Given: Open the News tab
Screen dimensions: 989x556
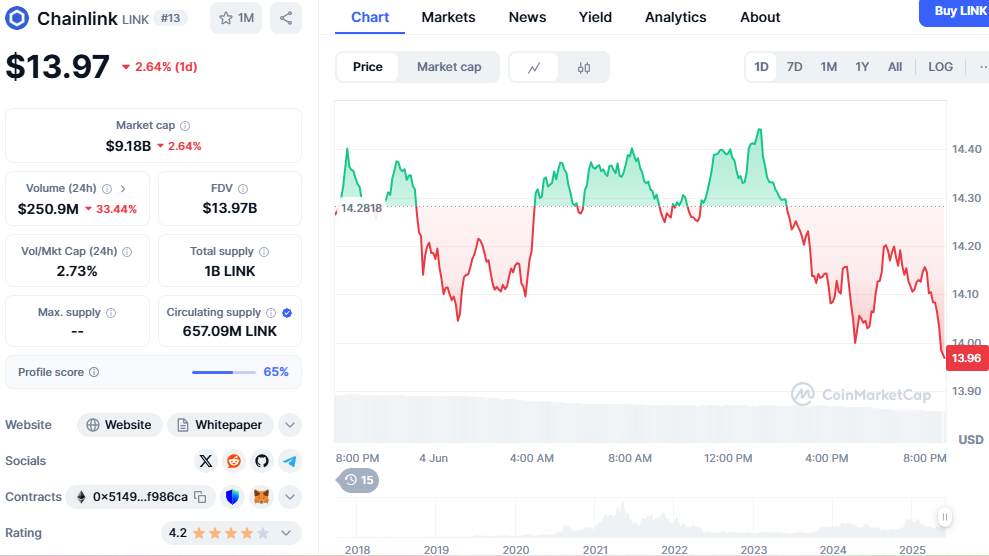Looking at the screenshot, I should tap(527, 18).
